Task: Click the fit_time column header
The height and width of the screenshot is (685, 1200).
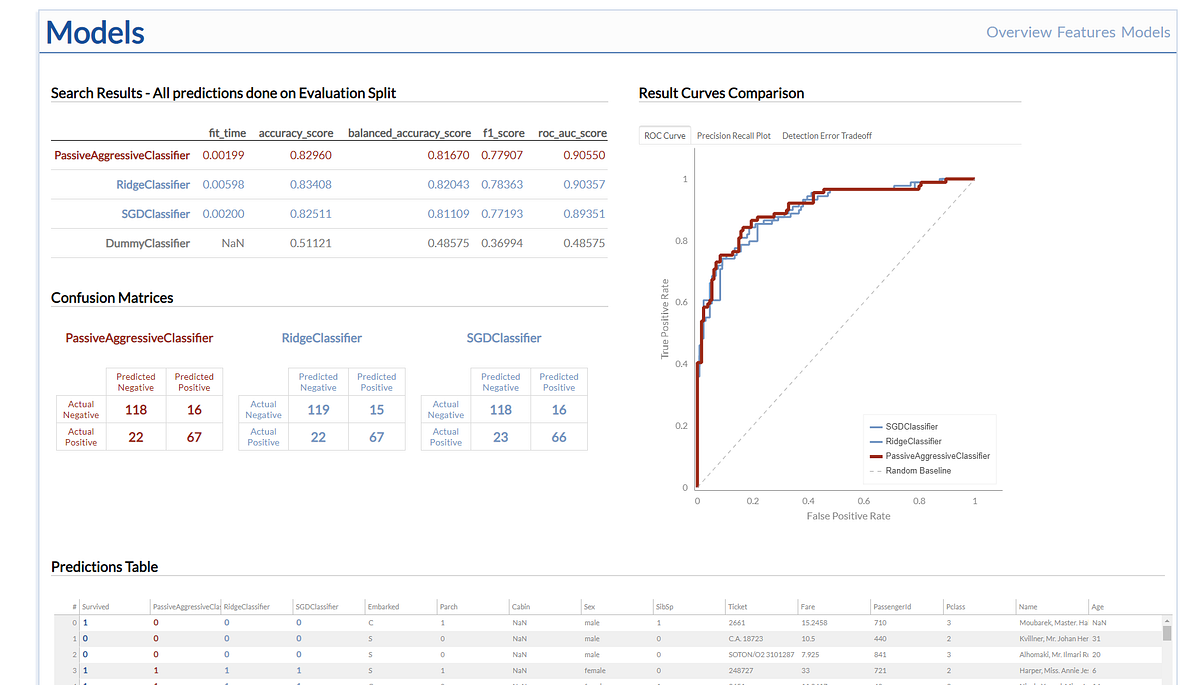Action: (x=231, y=132)
